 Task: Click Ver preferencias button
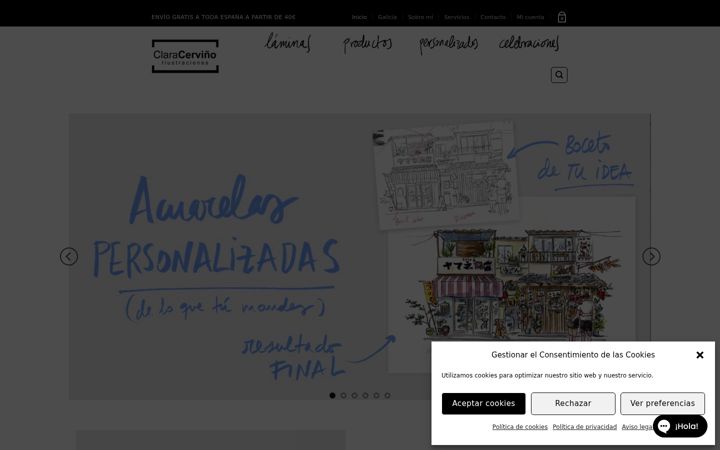coord(662,403)
